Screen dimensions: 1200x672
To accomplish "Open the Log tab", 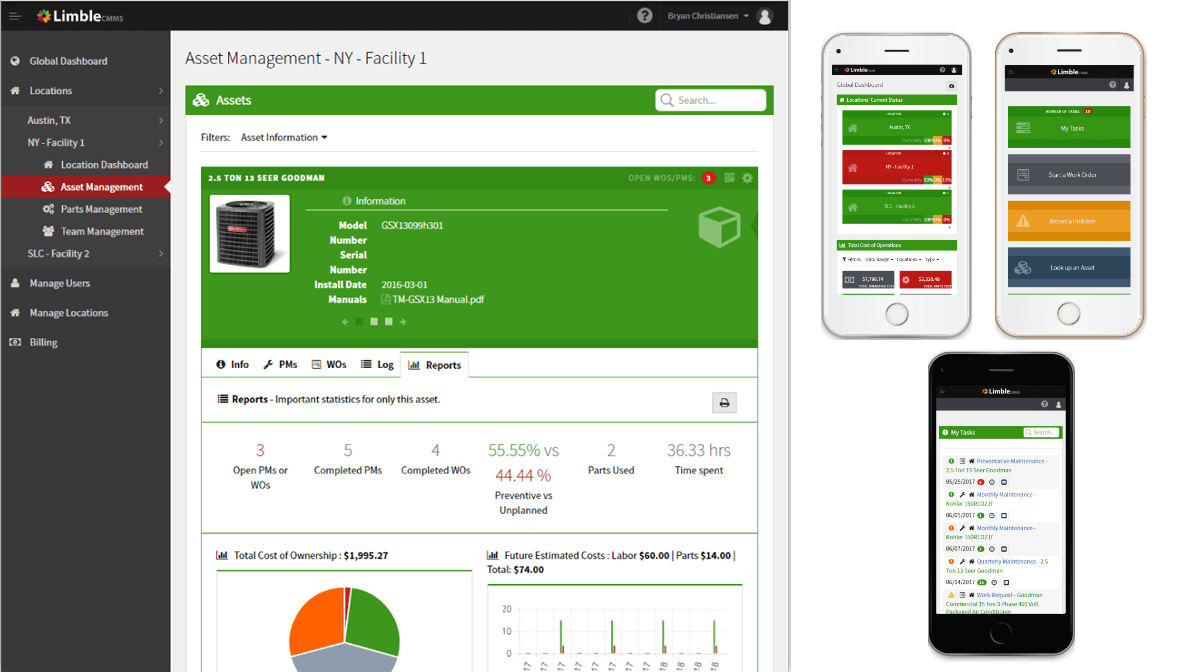I will coord(378,365).
